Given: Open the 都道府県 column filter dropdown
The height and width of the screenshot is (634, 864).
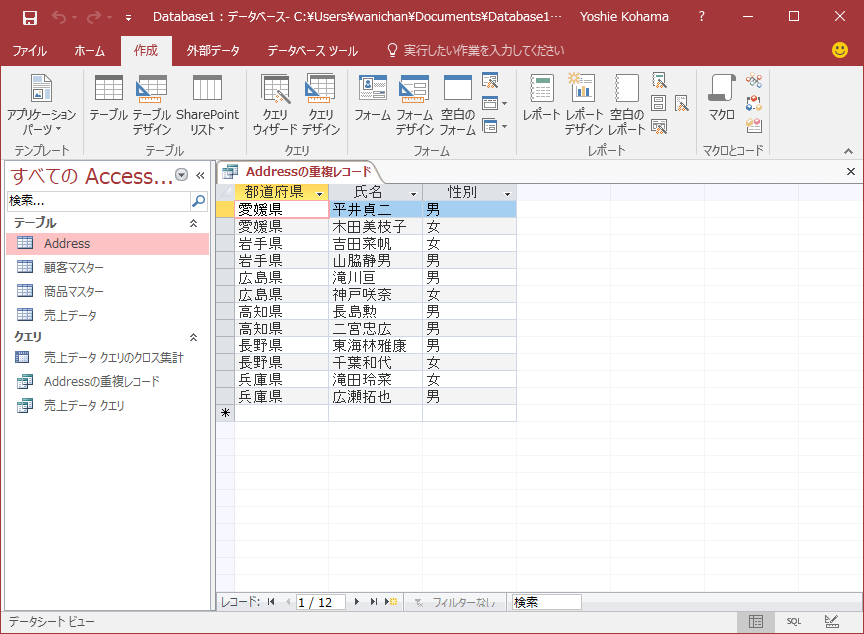Looking at the screenshot, I should [319, 193].
